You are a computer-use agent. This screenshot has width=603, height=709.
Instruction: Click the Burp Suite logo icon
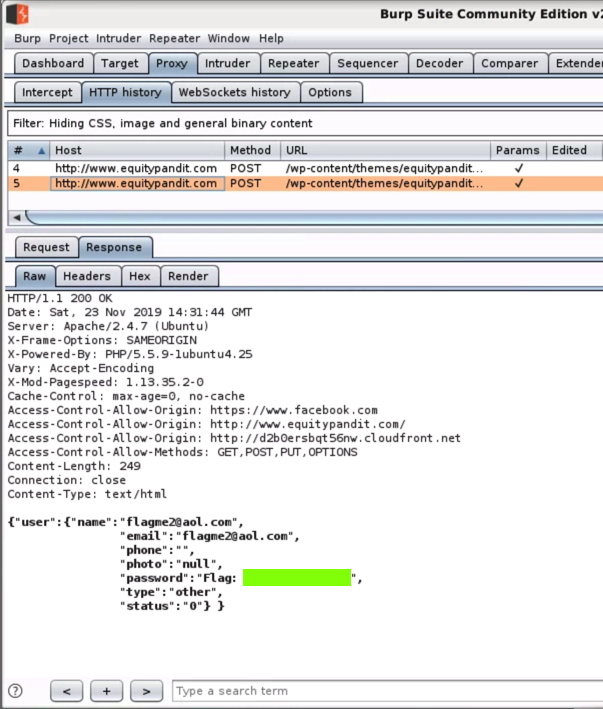[x=18, y=14]
